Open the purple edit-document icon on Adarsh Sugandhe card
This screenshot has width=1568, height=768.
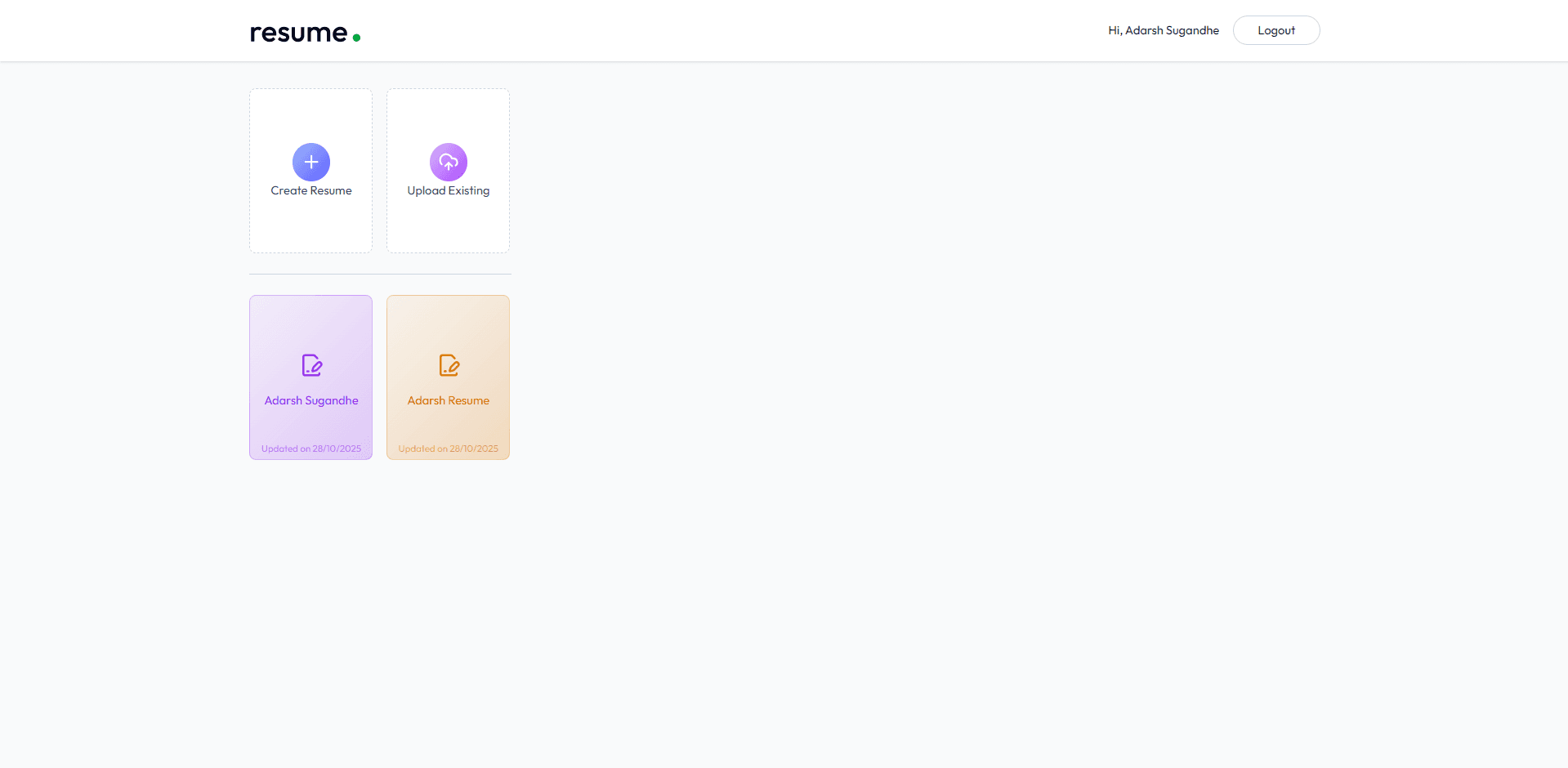point(311,365)
